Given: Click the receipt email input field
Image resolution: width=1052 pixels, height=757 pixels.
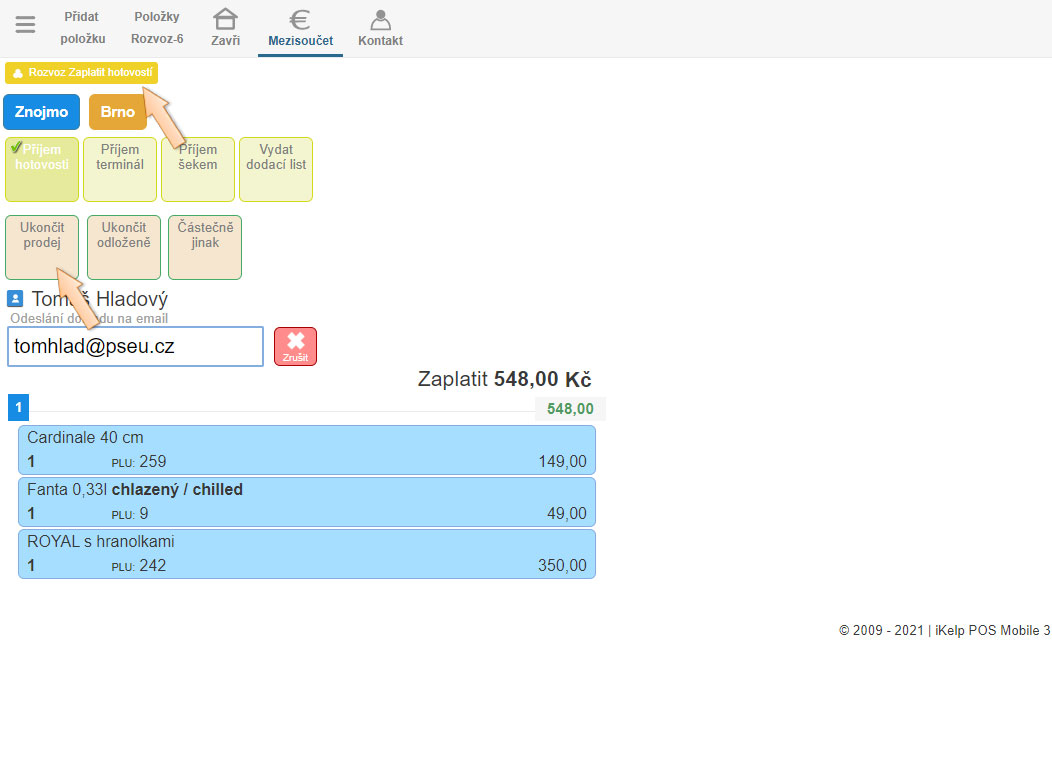Looking at the screenshot, I should (135, 346).
